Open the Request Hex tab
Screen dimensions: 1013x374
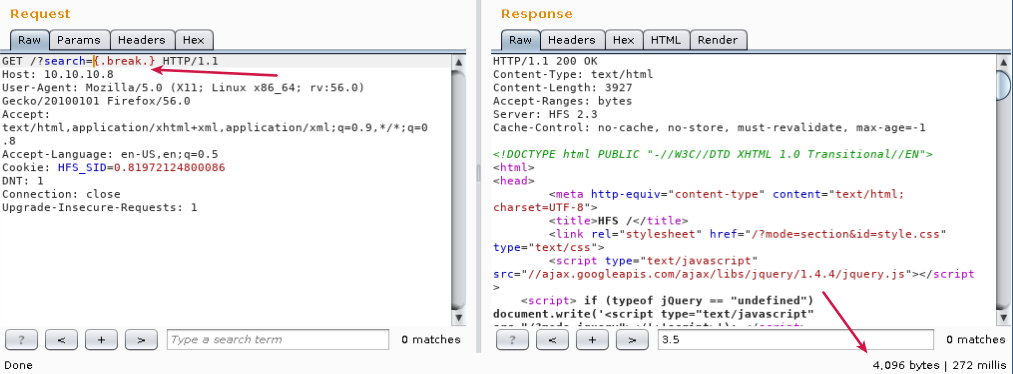(193, 40)
